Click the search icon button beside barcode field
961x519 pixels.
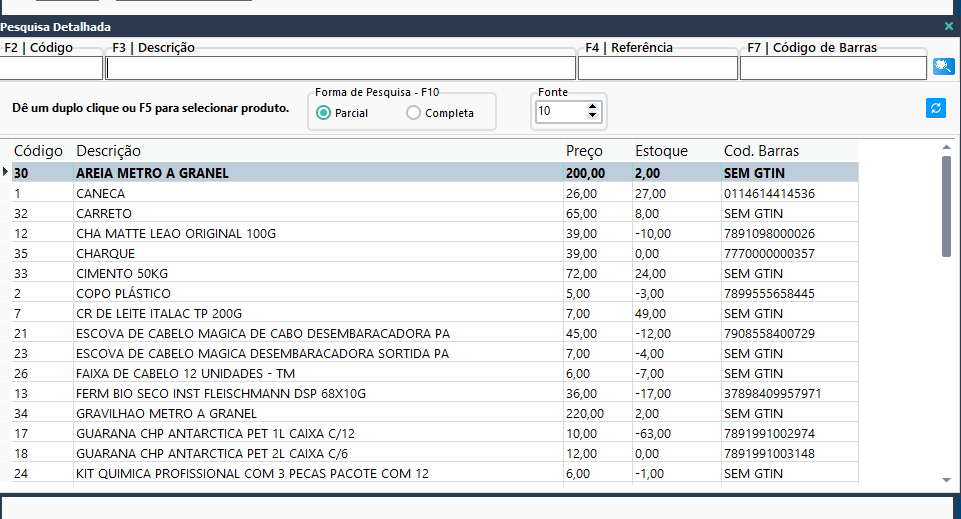point(943,66)
